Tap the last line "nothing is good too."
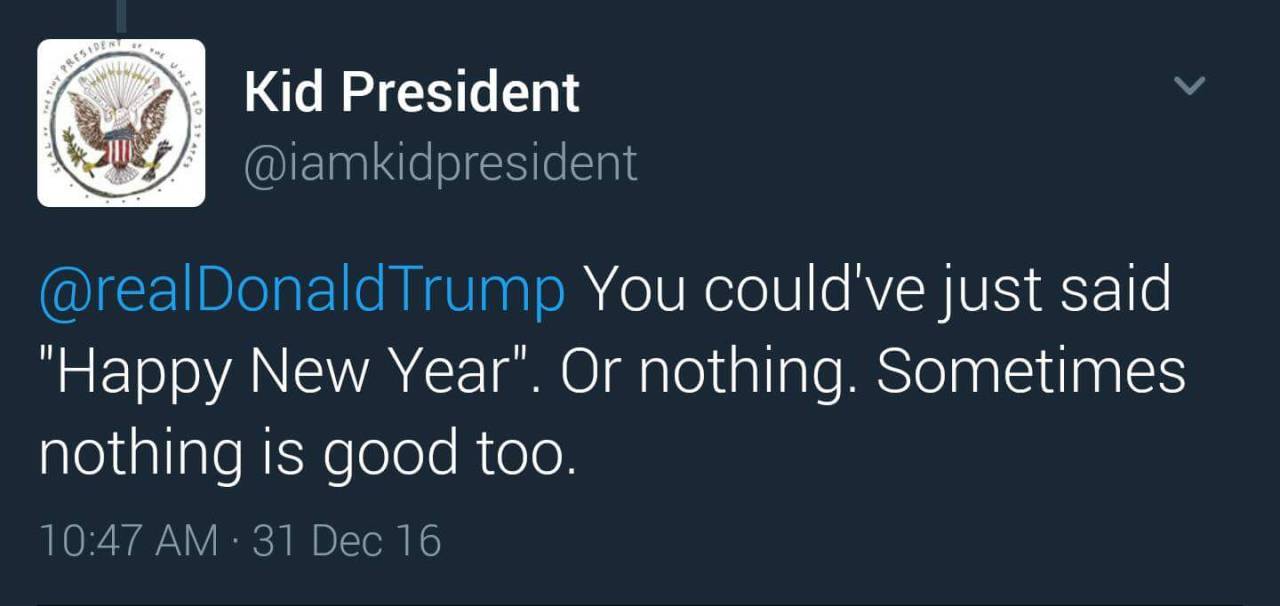 (308, 452)
